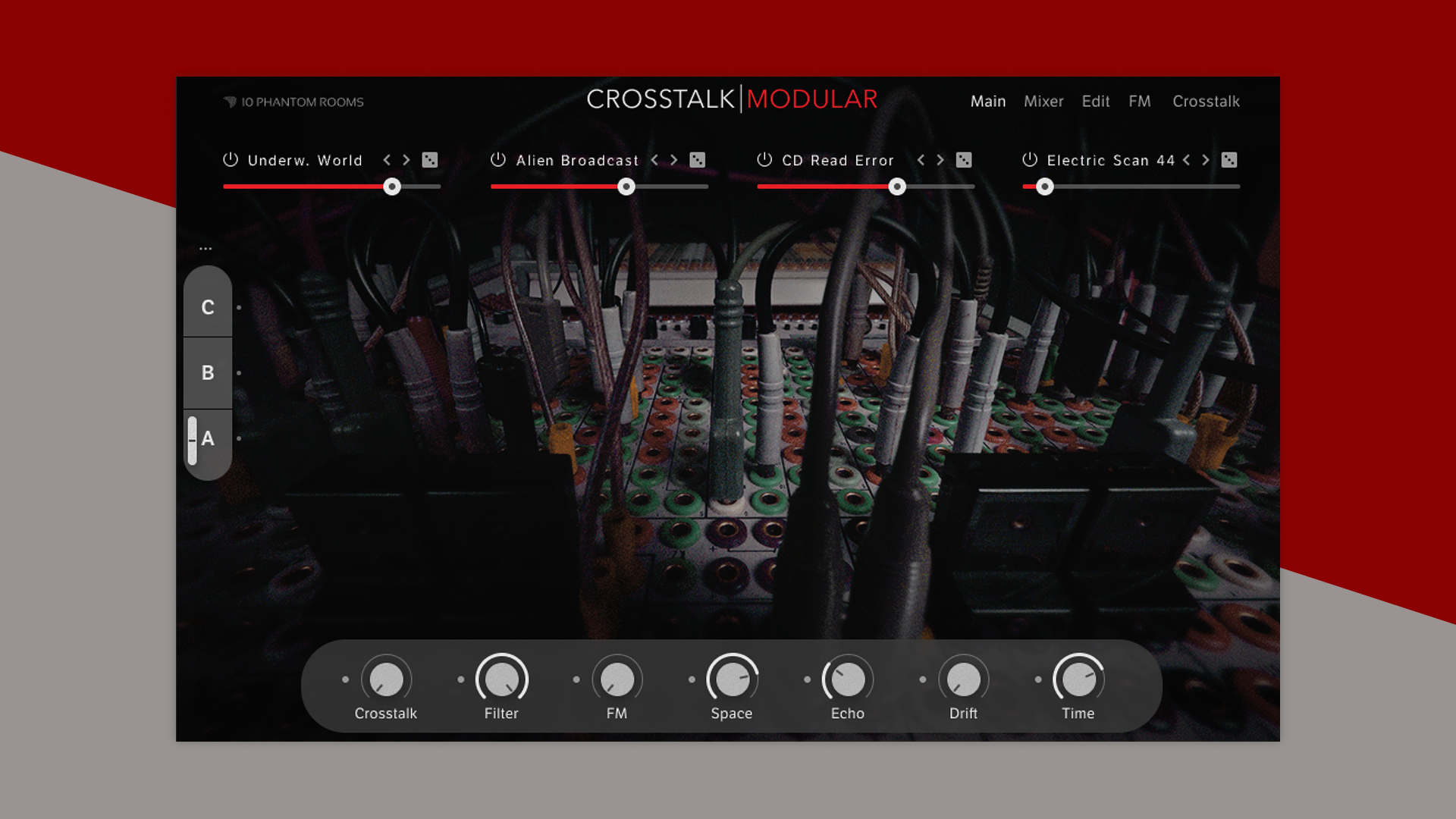
Task: Switch to the Mixer view
Action: [1043, 101]
